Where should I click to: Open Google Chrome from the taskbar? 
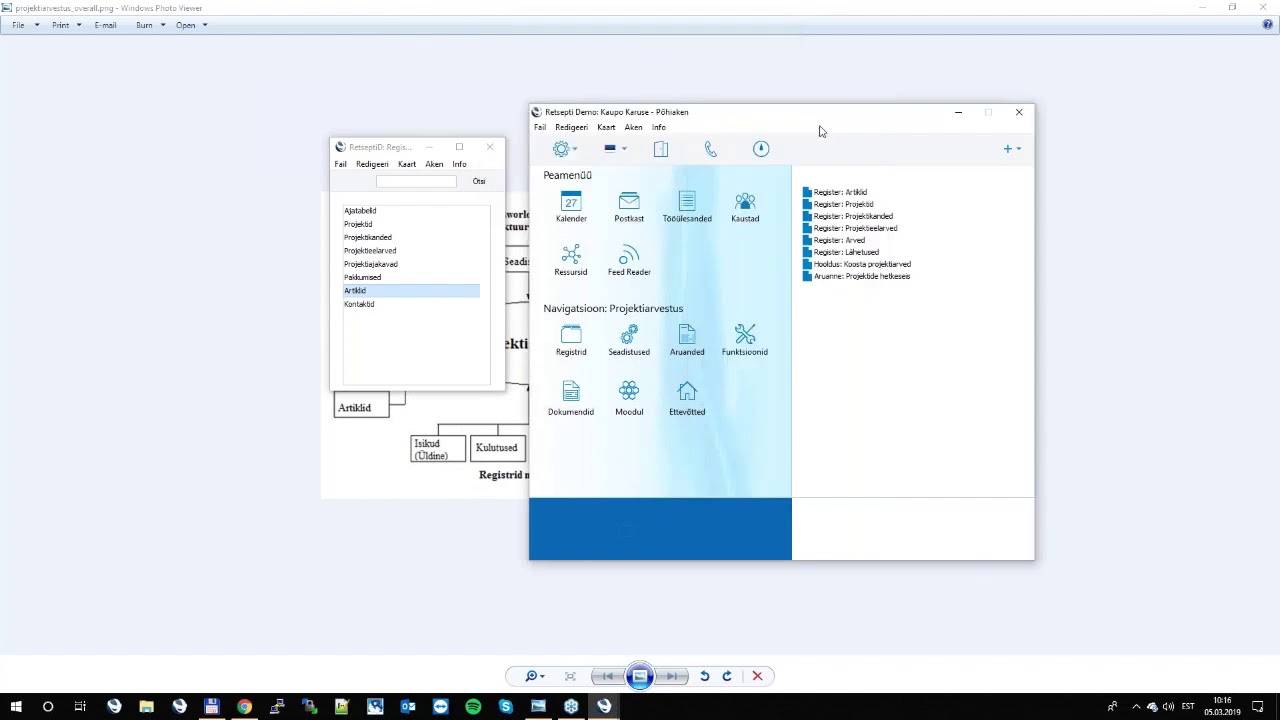point(244,707)
